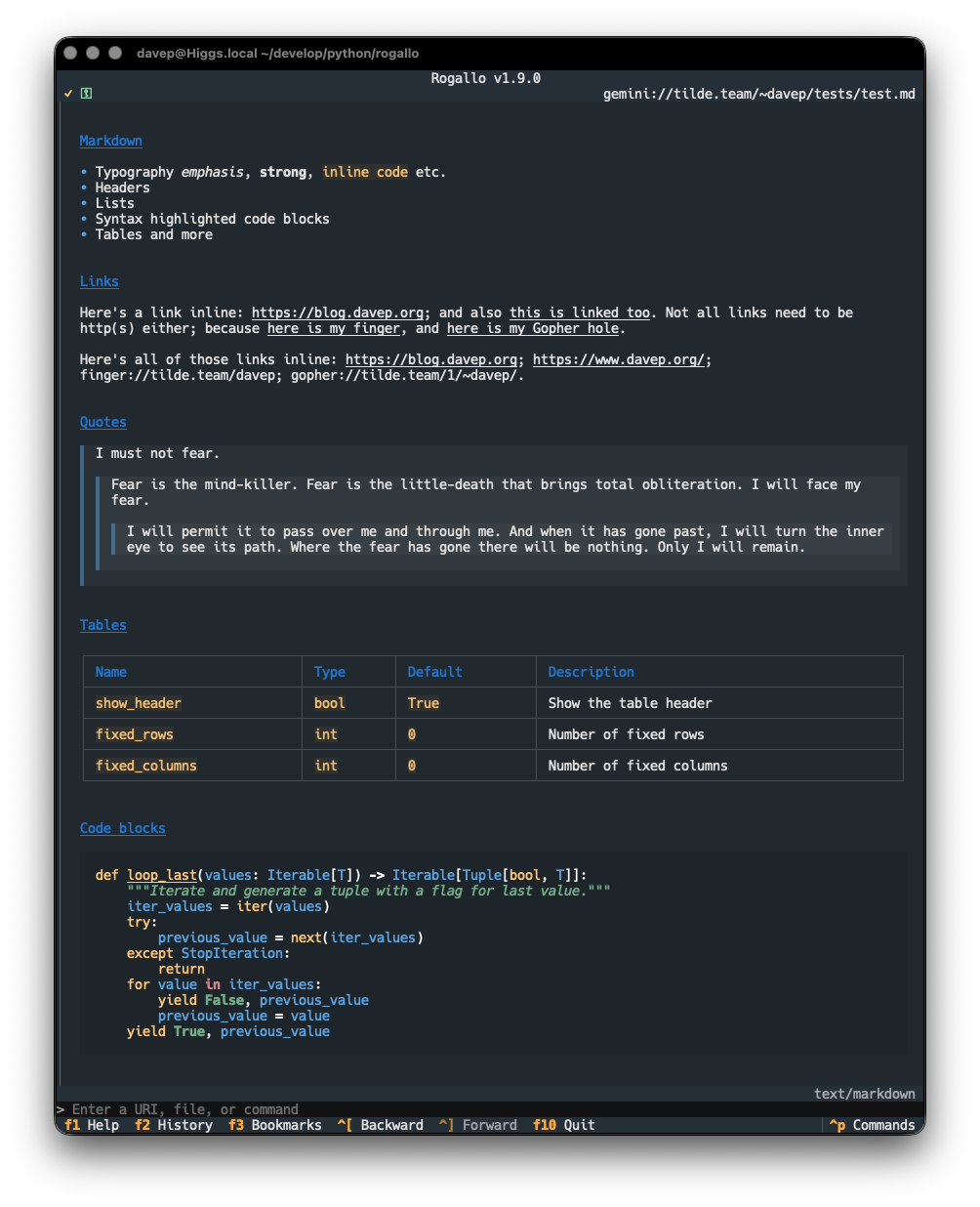Click the Rogallo v1.9.0 title
Screen dimensions: 980x1207
[486, 78]
